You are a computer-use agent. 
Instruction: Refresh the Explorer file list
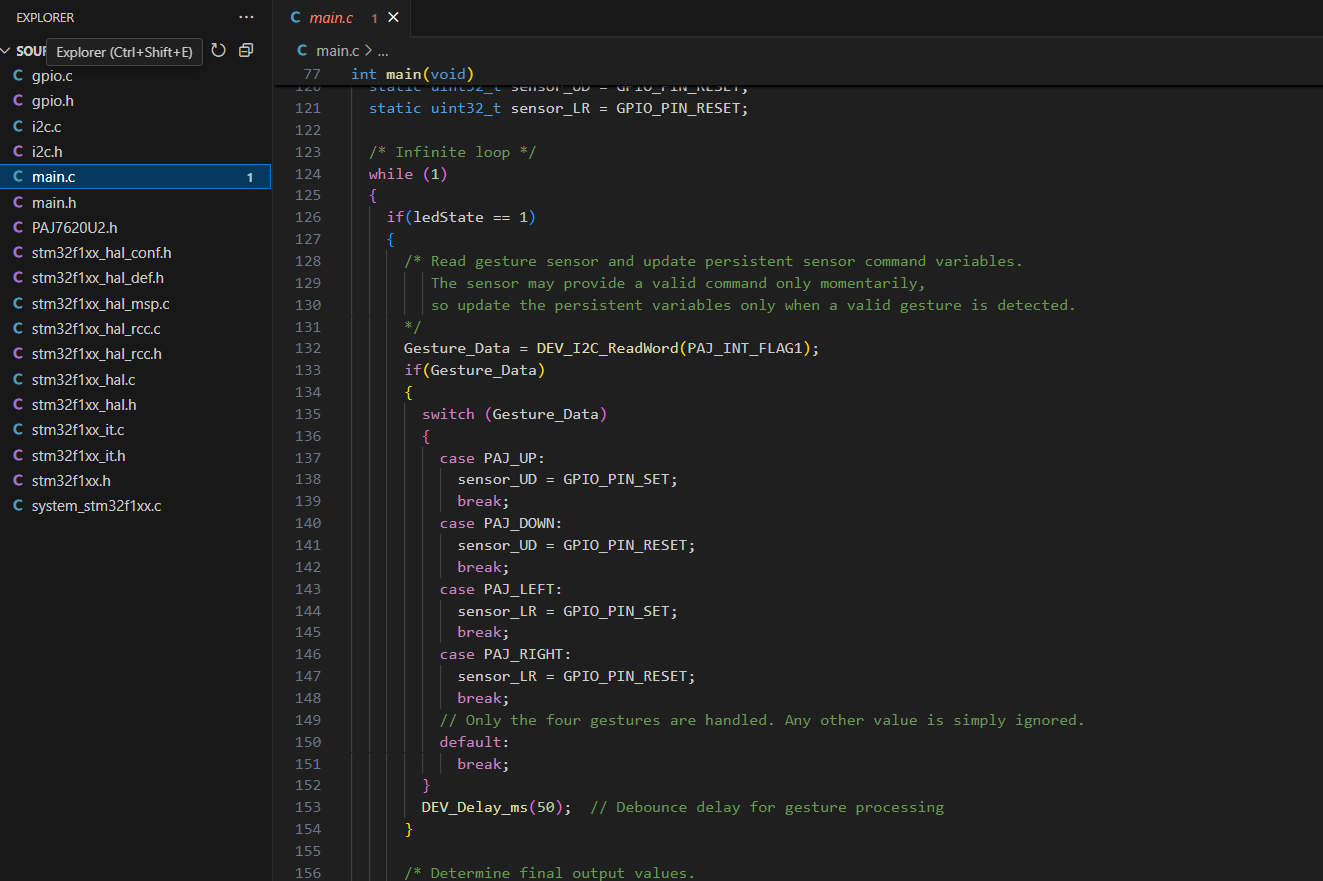[x=218, y=50]
